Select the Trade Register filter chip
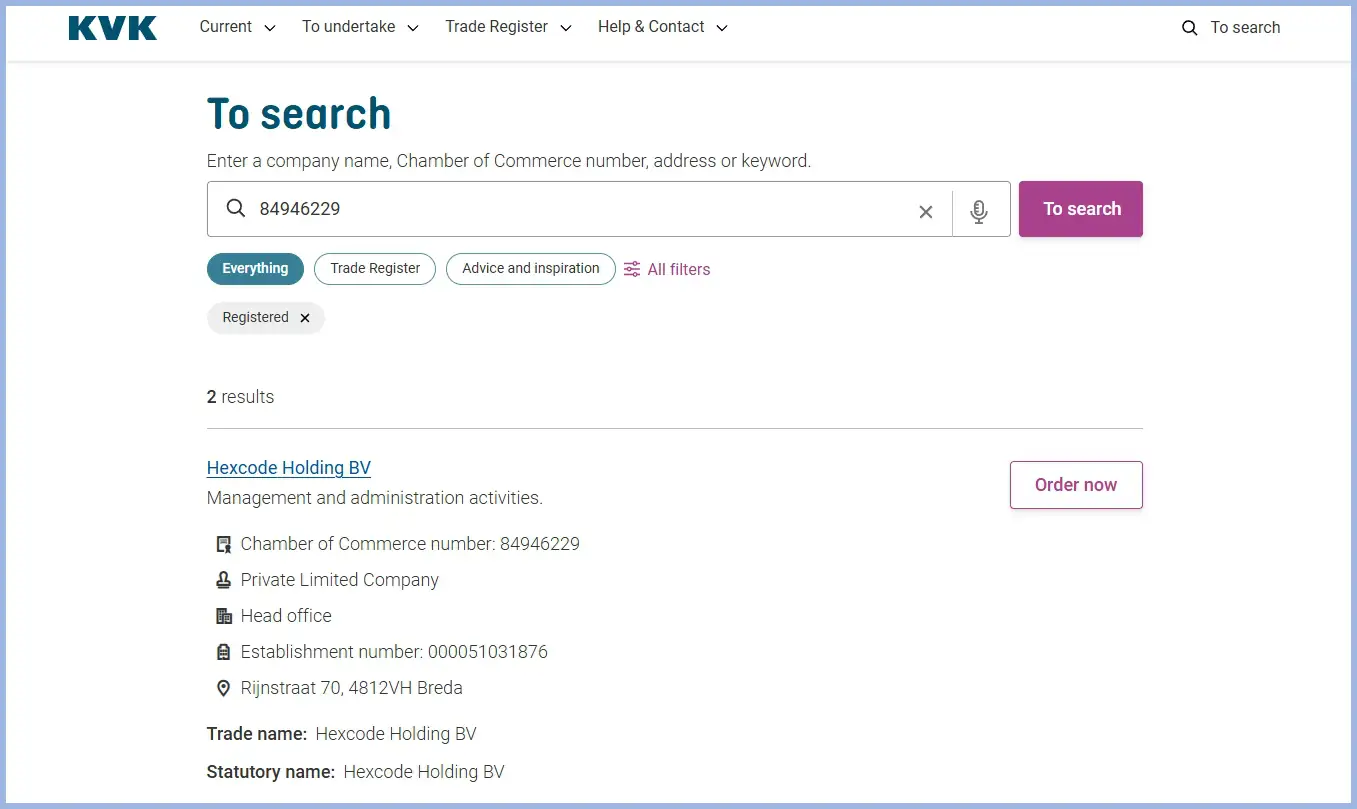Viewport: 1357px width, 809px height. [x=375, y=268]
